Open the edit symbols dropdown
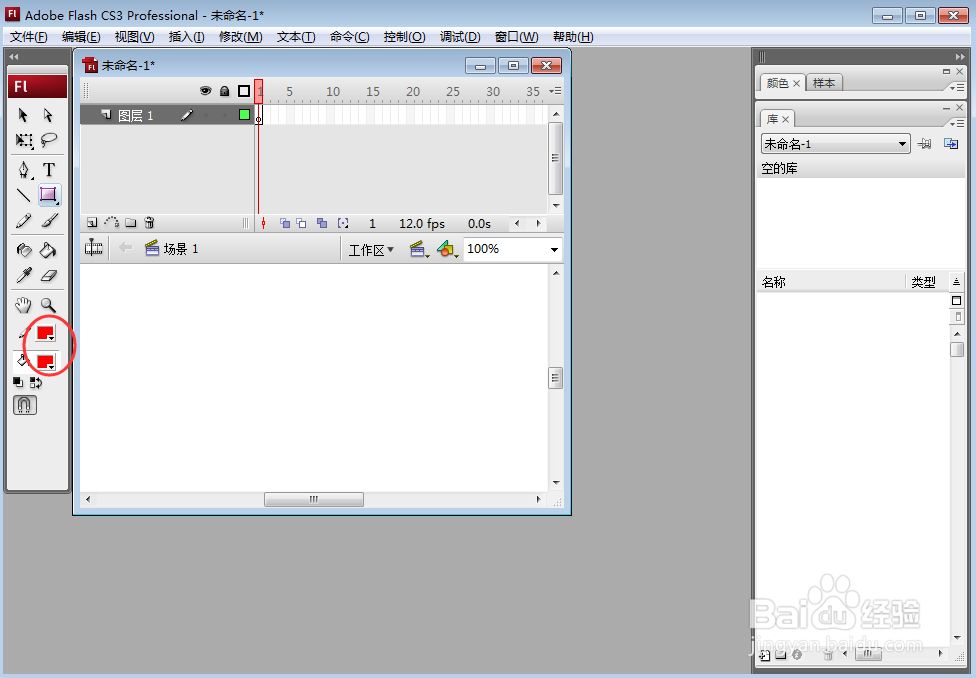This screenshot has width=976, height=678. 448,250
